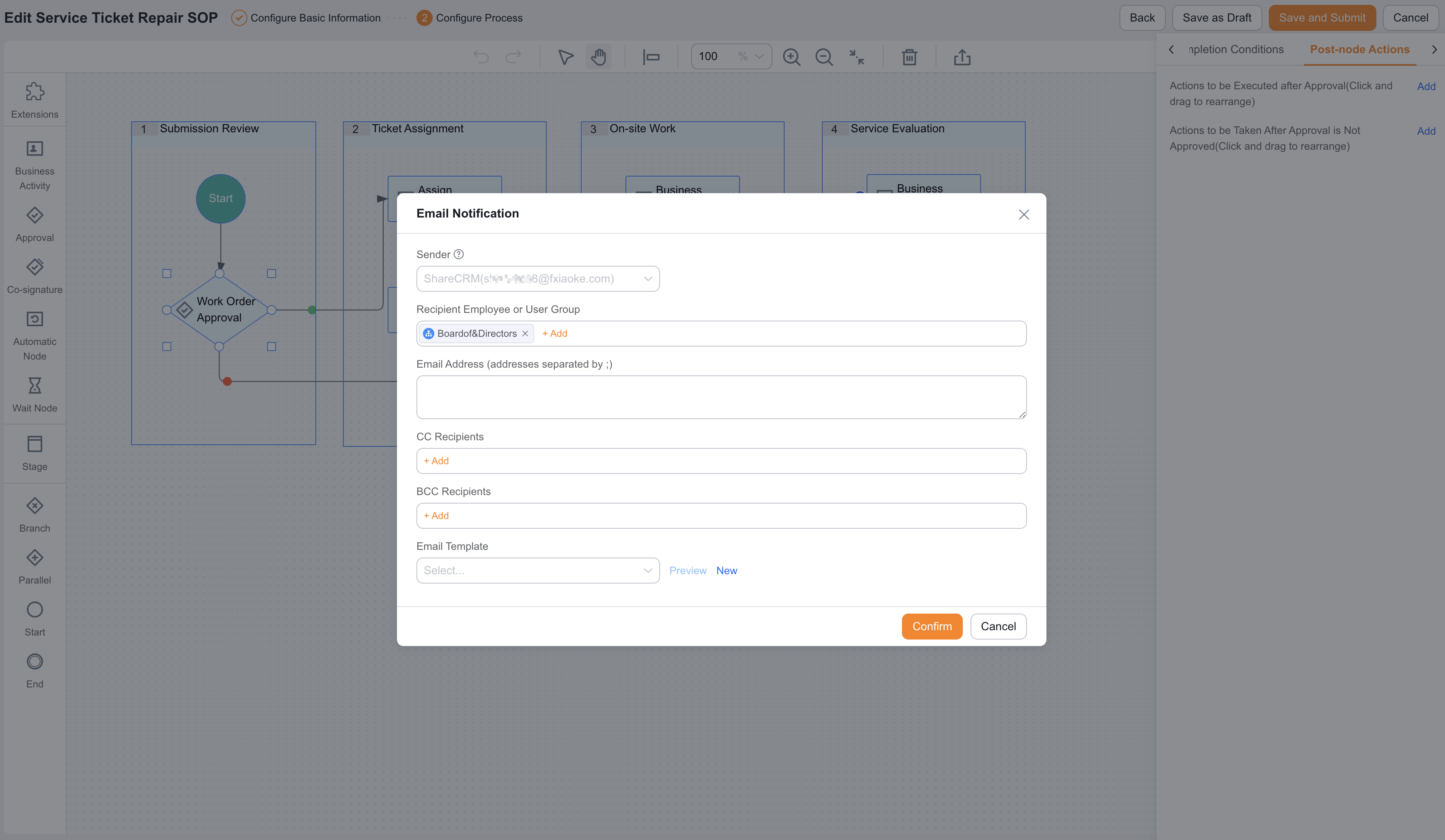Select the Business Activity node icon
This screenshot has width=1445, height=840.
click(x=35, y=149)
